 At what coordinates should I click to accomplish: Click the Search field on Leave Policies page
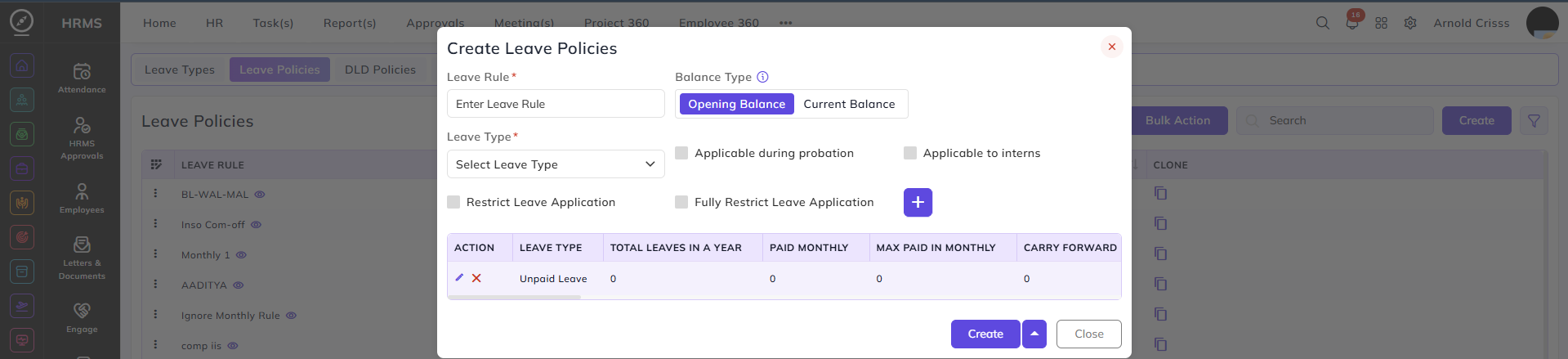pyautogui.click(x=1335, y=120)
